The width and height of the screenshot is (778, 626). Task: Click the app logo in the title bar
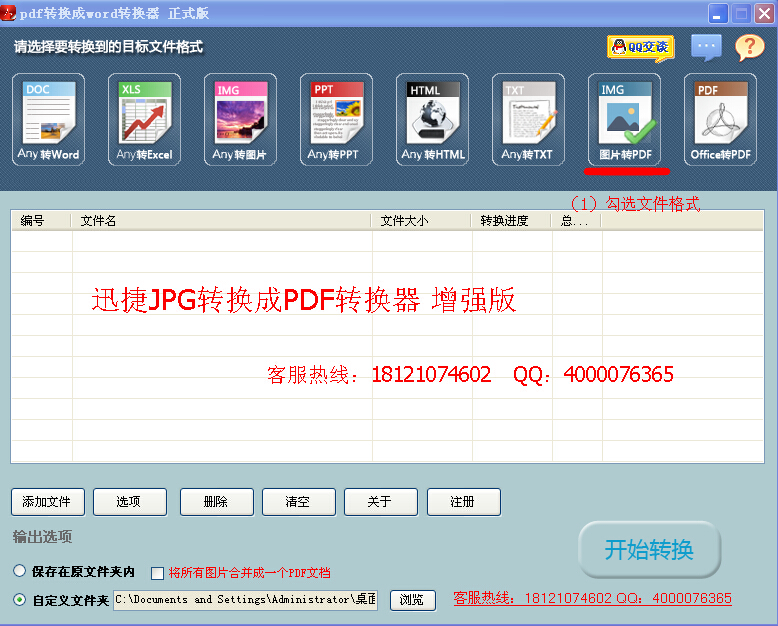tap(8, 13)
